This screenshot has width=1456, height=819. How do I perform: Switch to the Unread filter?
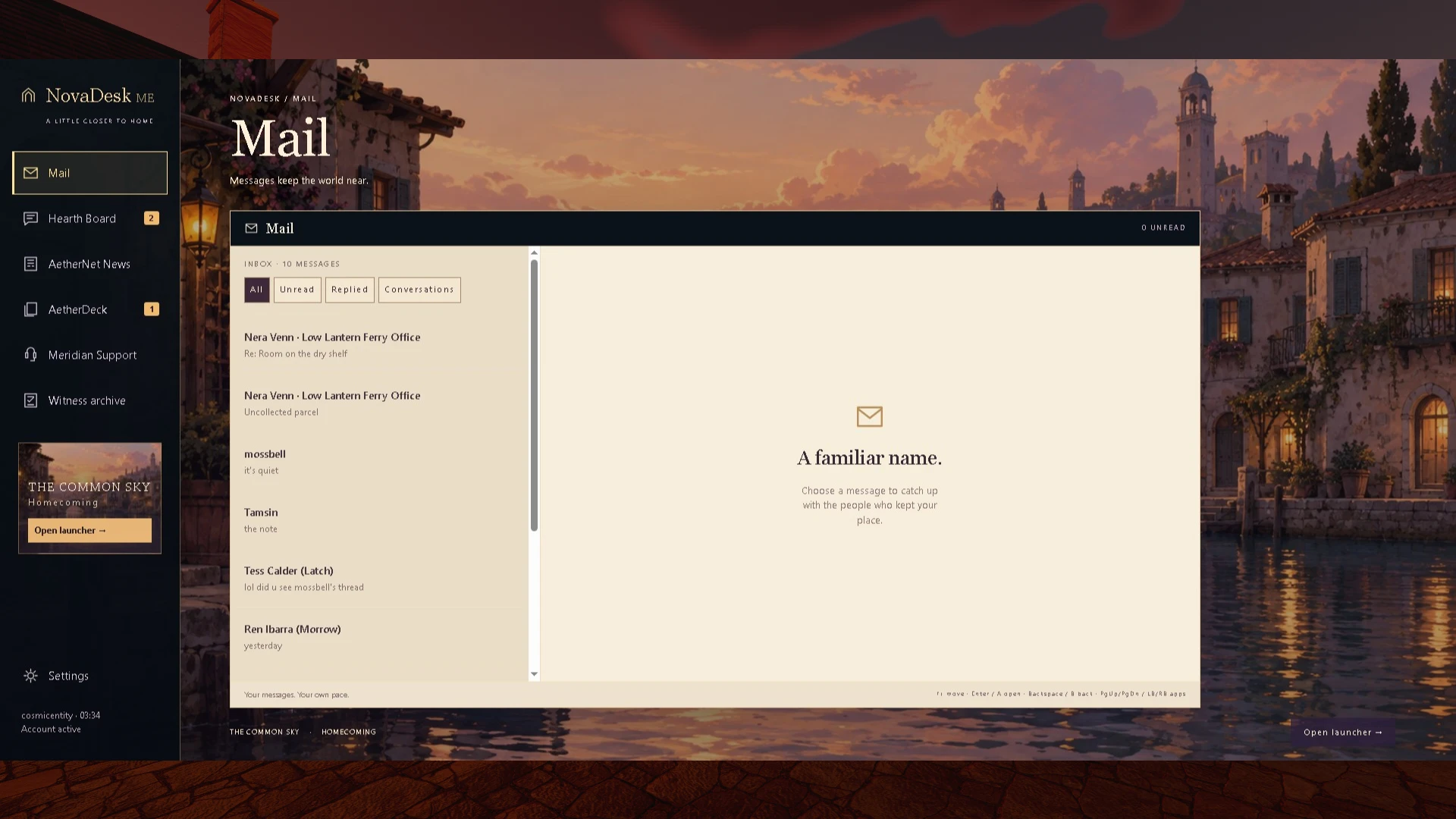(297, 290)
